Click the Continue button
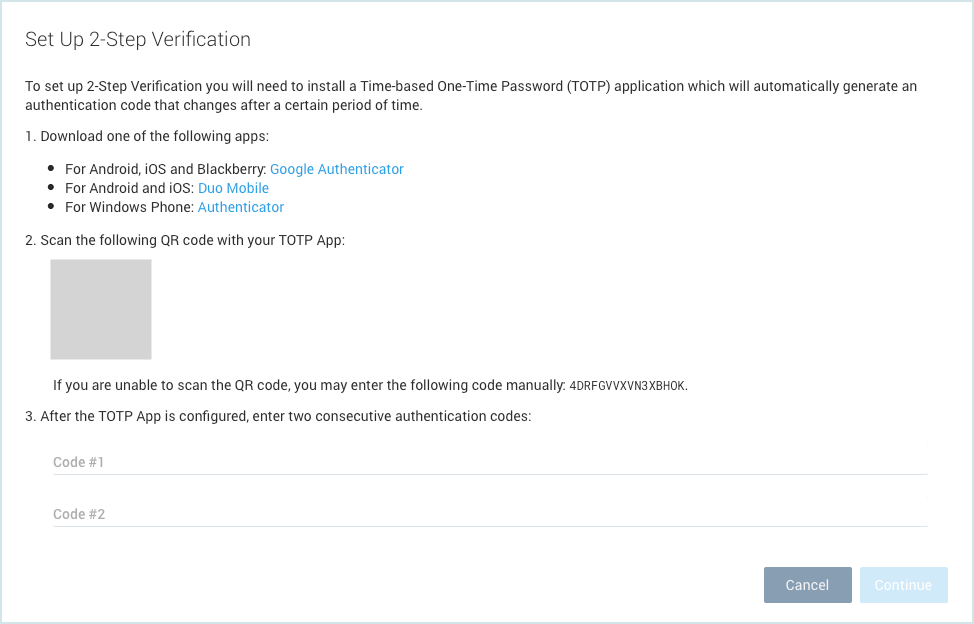 point(903,585)
